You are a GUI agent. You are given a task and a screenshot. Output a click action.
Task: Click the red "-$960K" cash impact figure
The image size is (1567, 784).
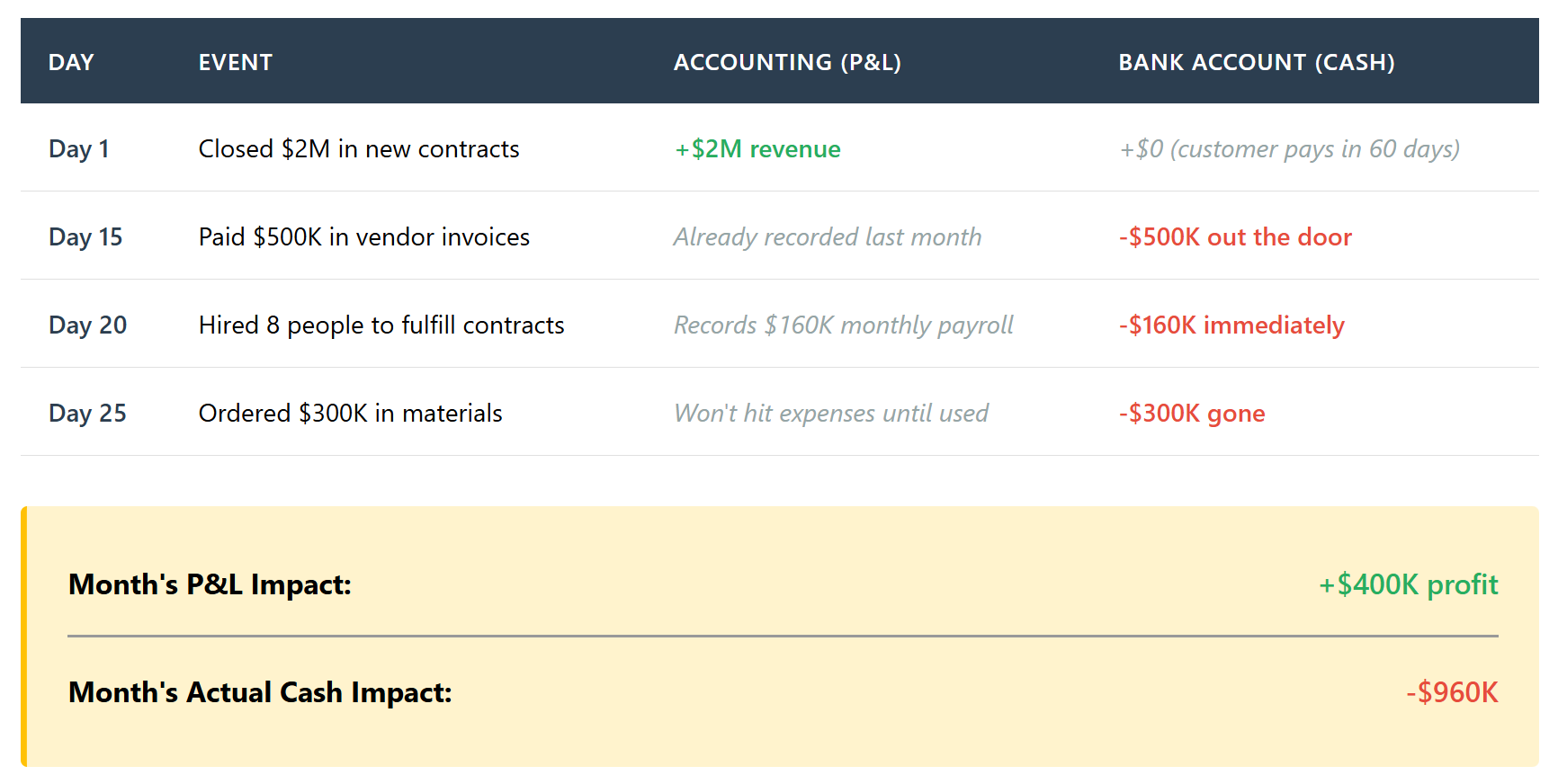[x=1452, y=692]
